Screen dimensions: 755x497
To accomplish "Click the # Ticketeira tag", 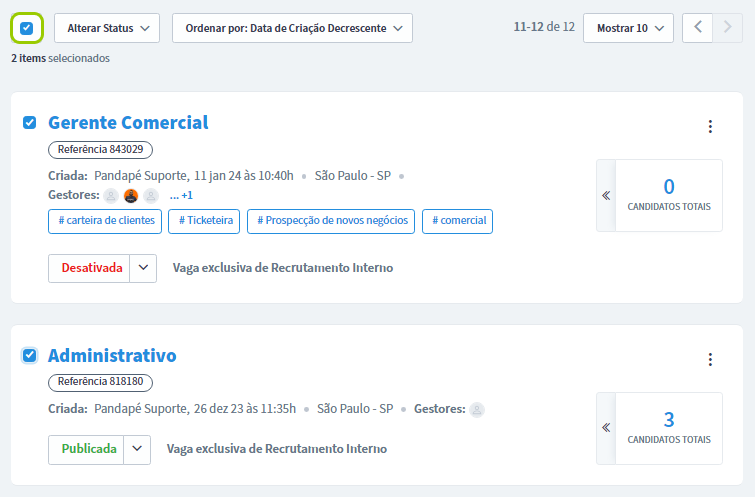I will point(204,221).
